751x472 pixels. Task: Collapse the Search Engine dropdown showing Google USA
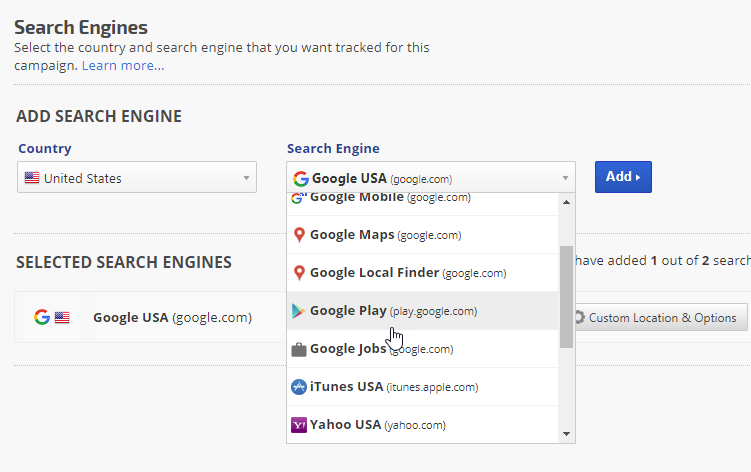pyautogui.click(x=430, y=179)
